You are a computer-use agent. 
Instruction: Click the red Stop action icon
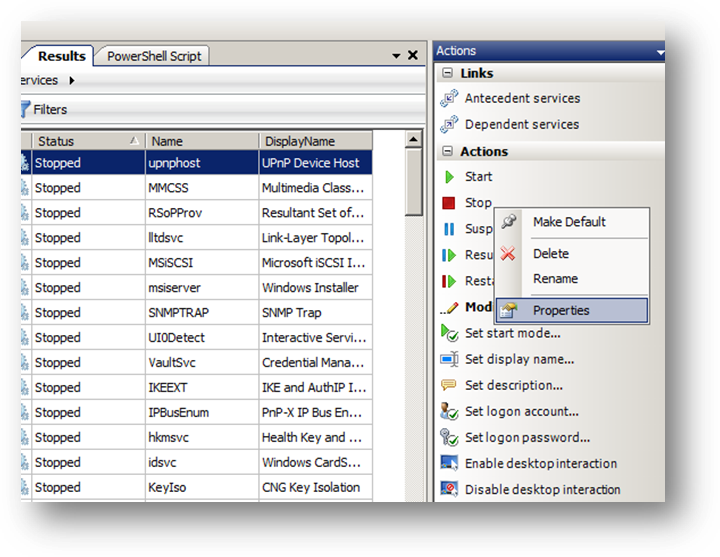[449, 203]
